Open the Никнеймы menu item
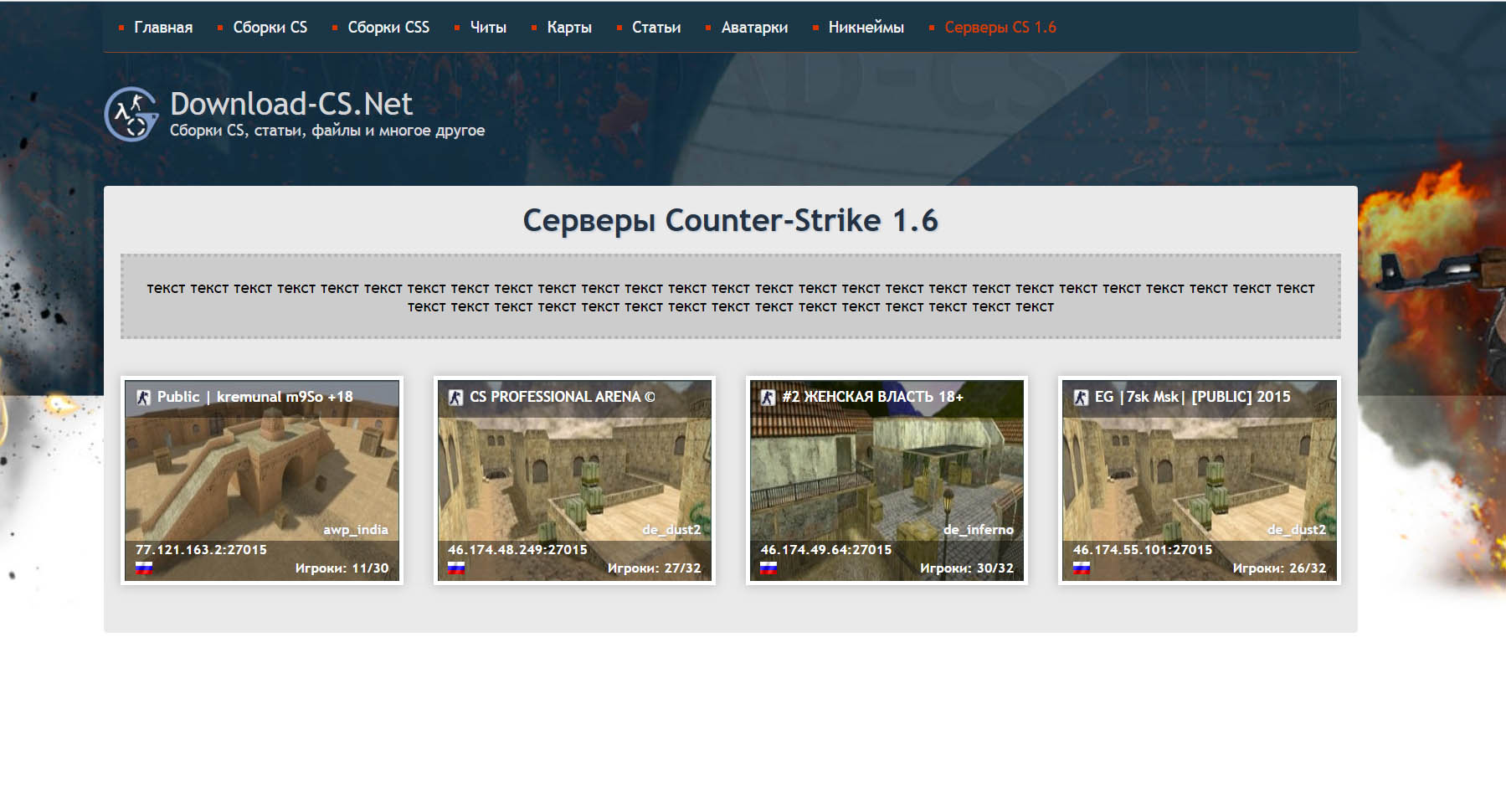Image resolution: width=1506 pixels, height=812 pixels. coord(866,28)
